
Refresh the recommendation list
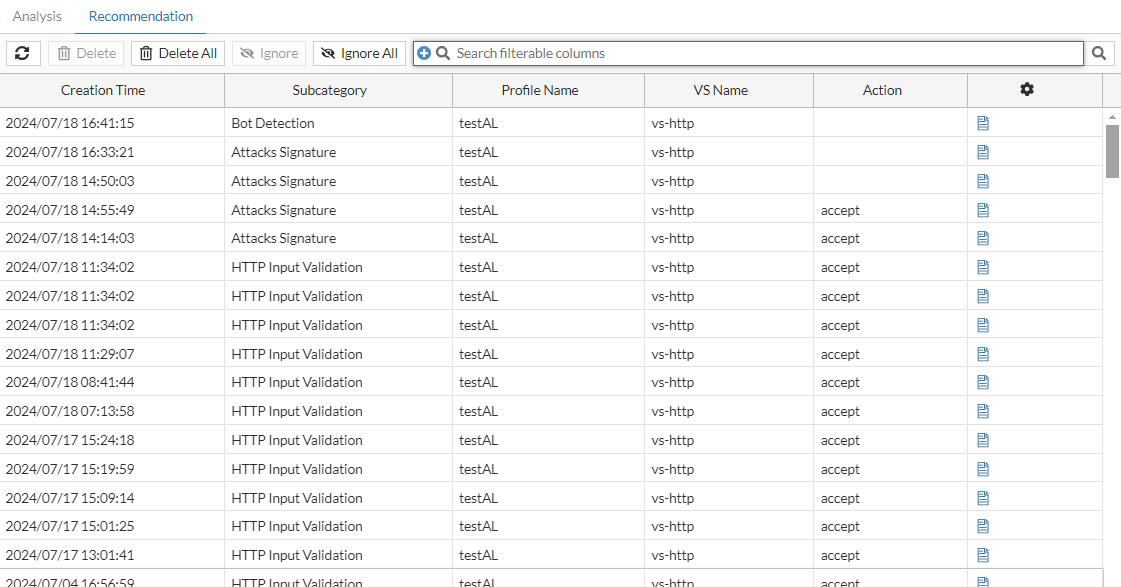22,53
